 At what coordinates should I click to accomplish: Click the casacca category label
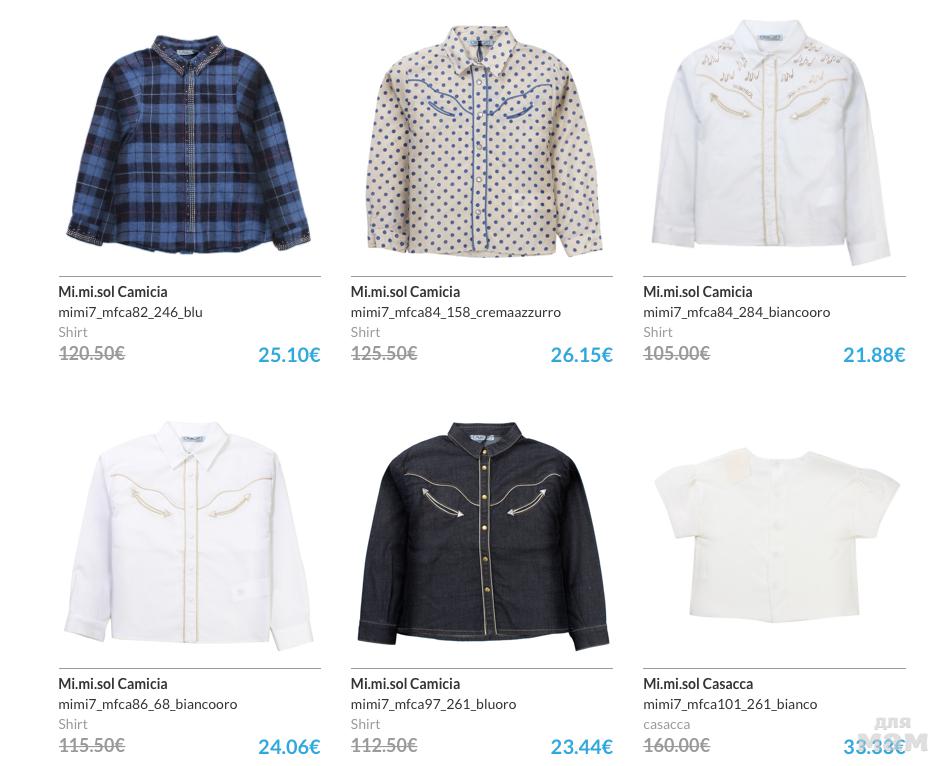(x=666, y=725)
